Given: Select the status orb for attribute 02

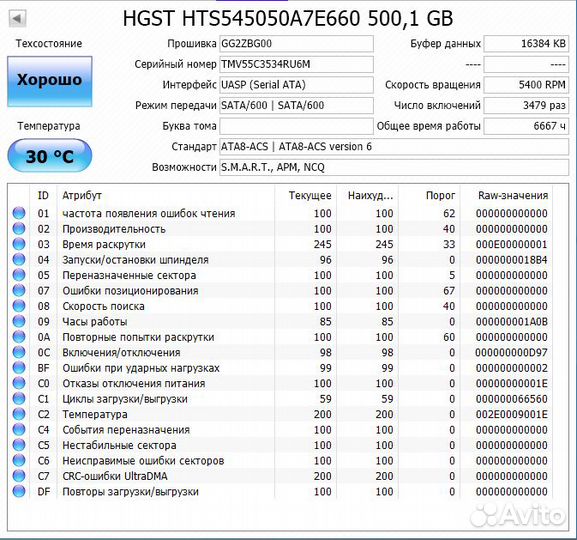Looking at the screenshot, I should point(19,229).
